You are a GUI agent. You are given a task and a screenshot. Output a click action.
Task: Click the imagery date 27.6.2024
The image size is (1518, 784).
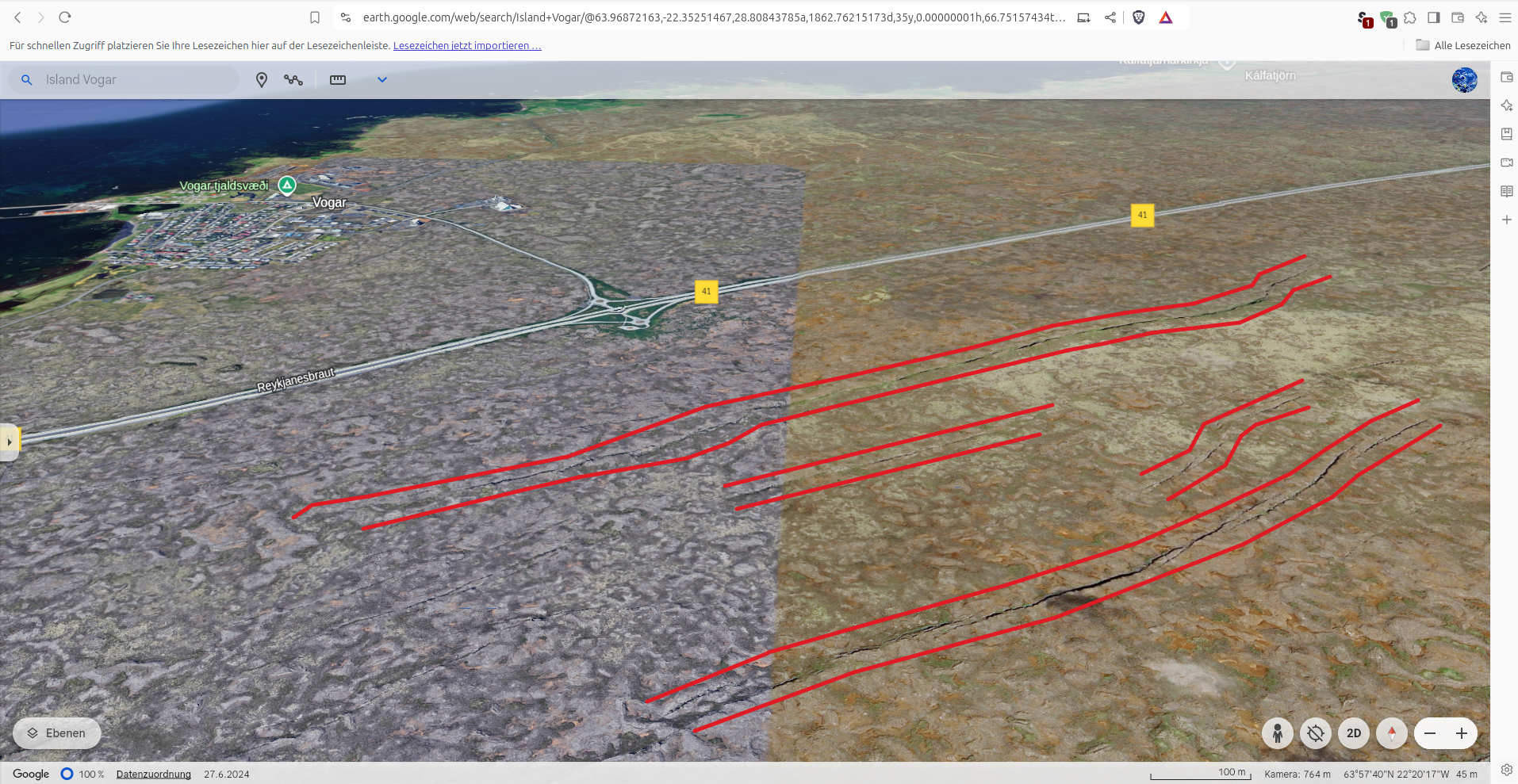pos(227,774)
